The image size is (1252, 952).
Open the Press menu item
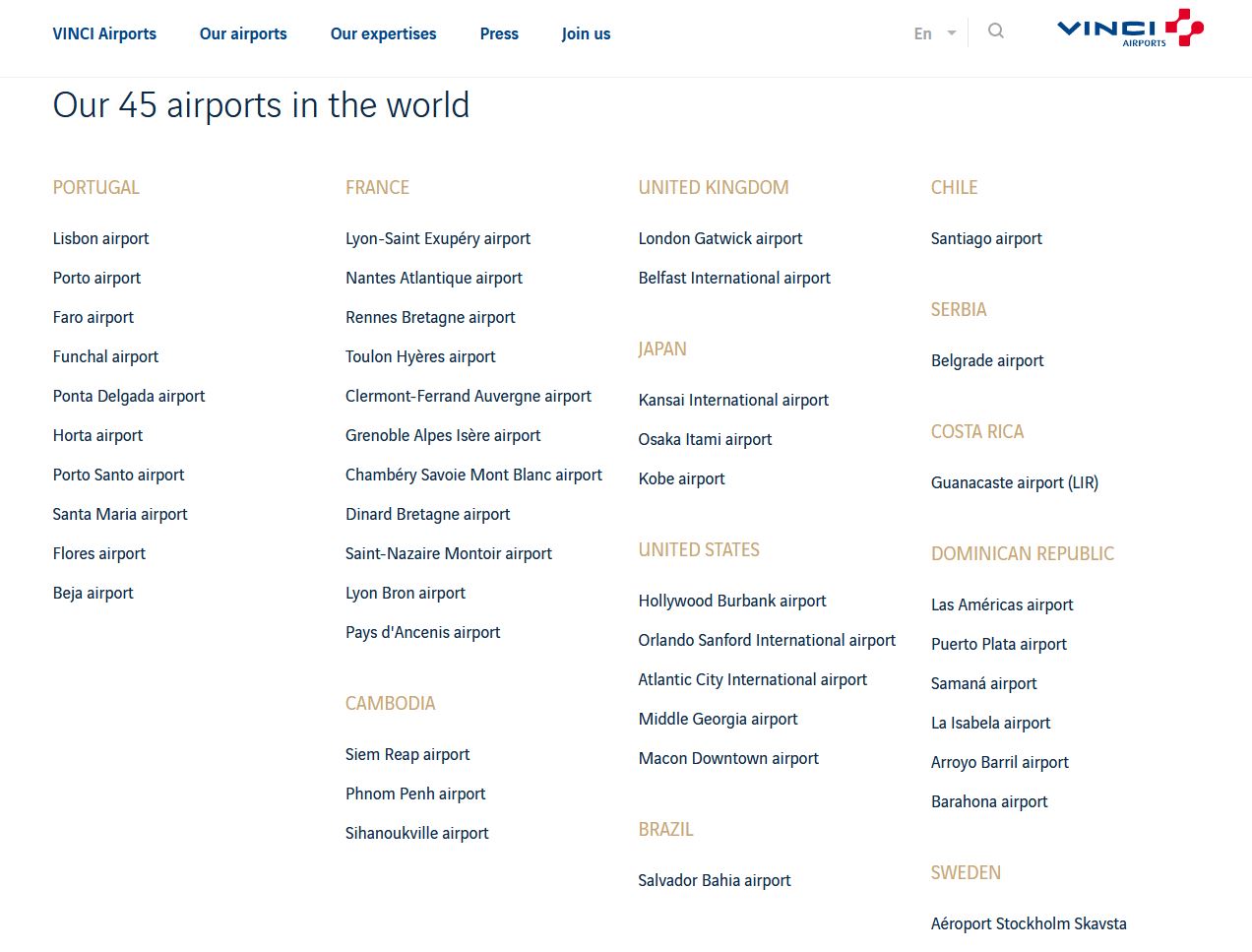point(499,33)
